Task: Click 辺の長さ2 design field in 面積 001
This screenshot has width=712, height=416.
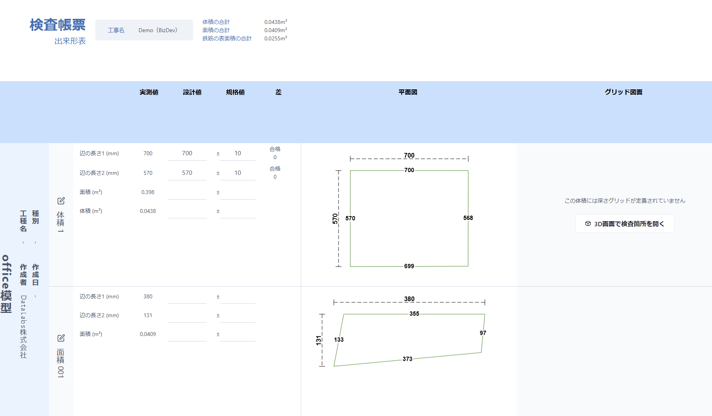Action: pos(187,316)
